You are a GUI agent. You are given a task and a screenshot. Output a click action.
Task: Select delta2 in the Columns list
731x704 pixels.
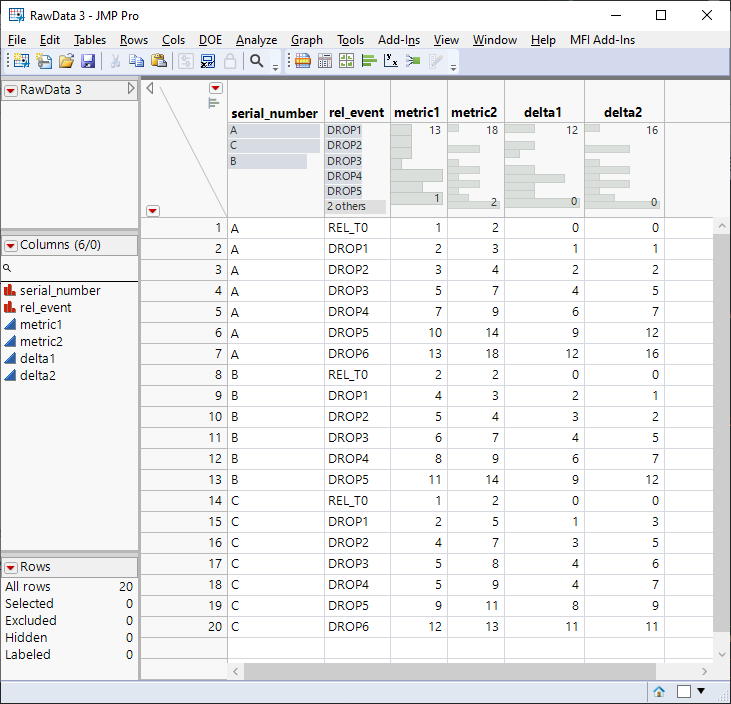(x=37, y=375)
